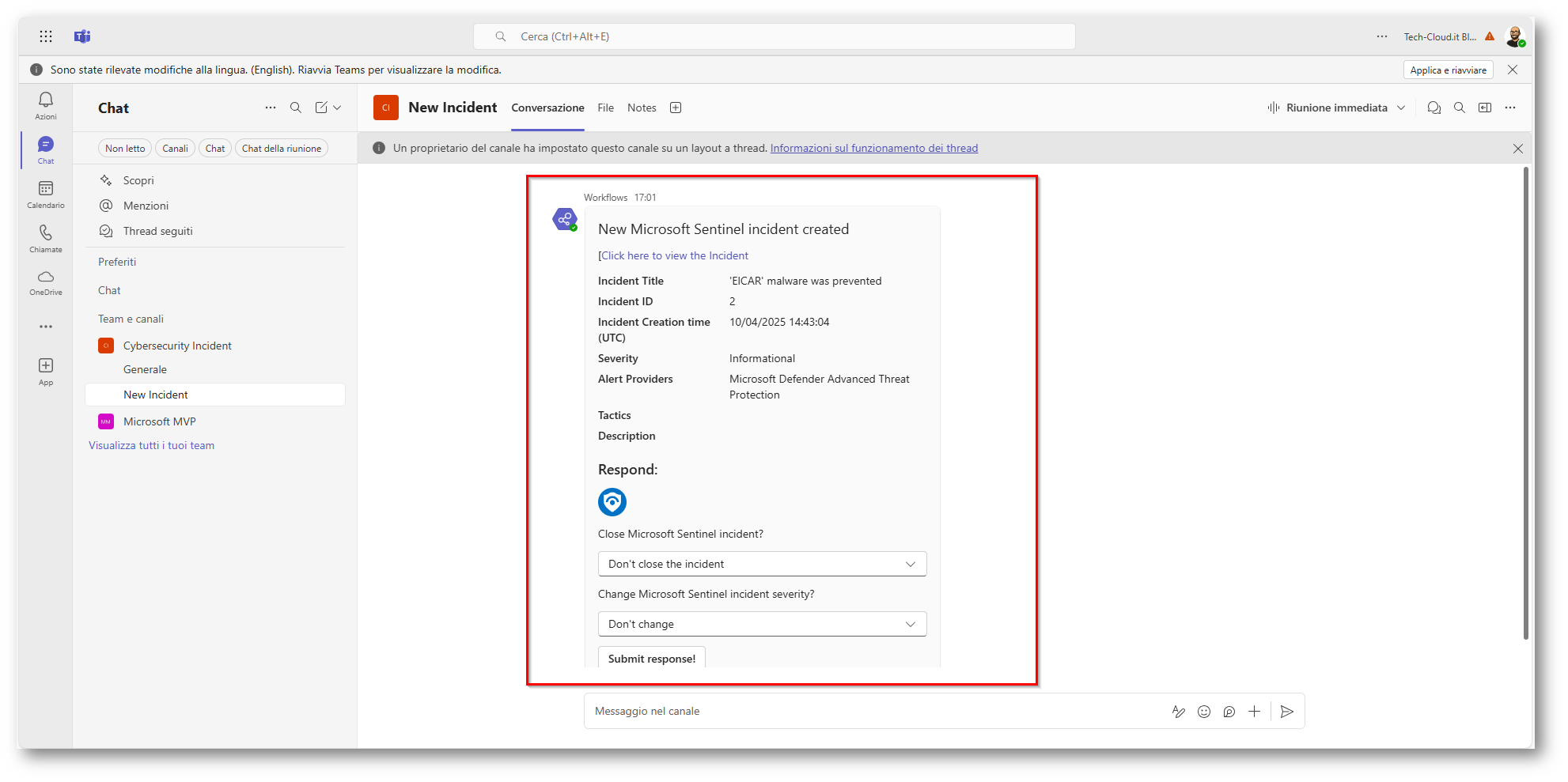Click the Messaggio nel canale input field
This screenshot has height=782, width=1568.
pyautogui.click(x=870, y=712)
